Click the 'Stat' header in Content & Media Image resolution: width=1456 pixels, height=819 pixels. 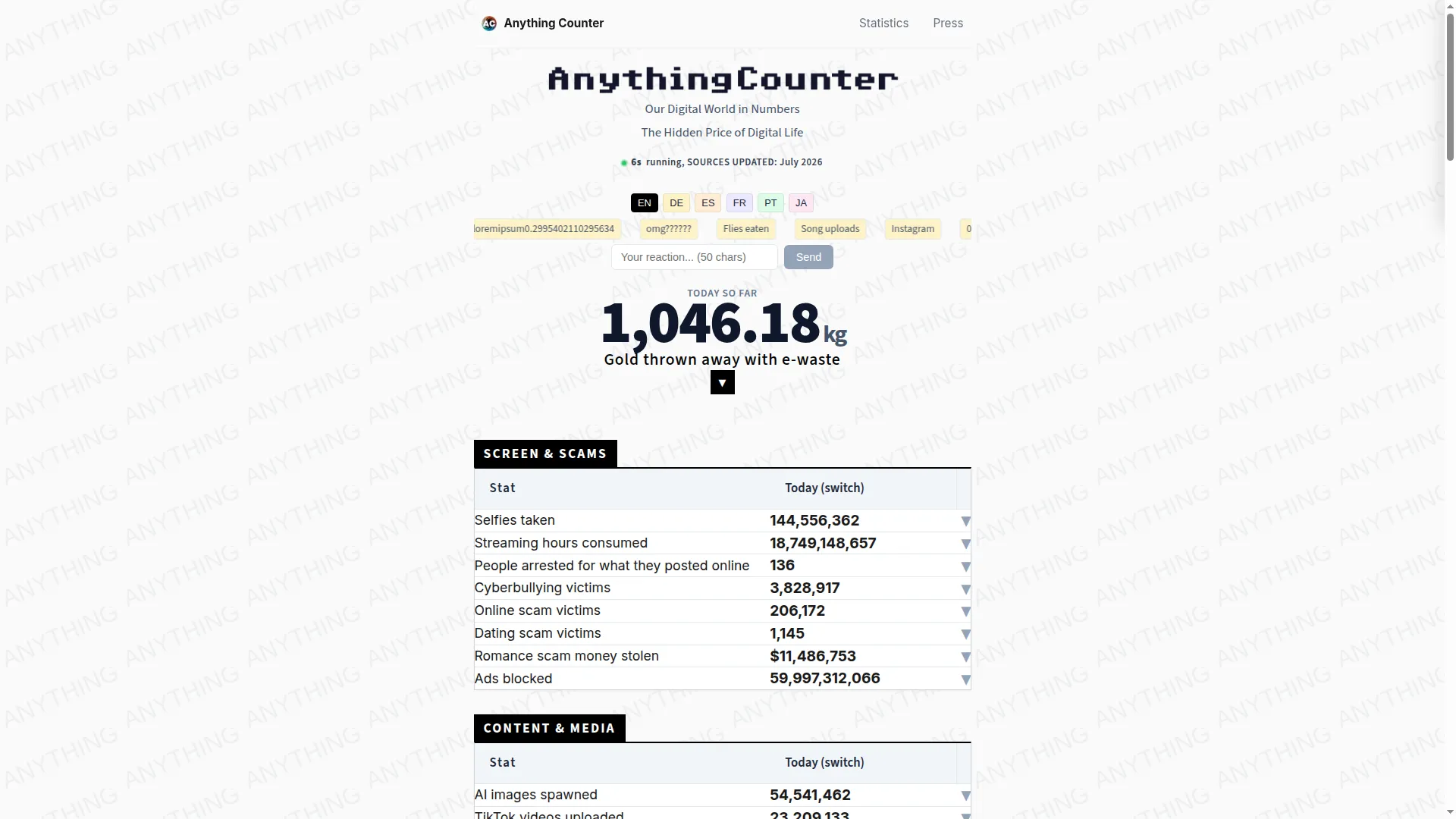pos(502,762)
